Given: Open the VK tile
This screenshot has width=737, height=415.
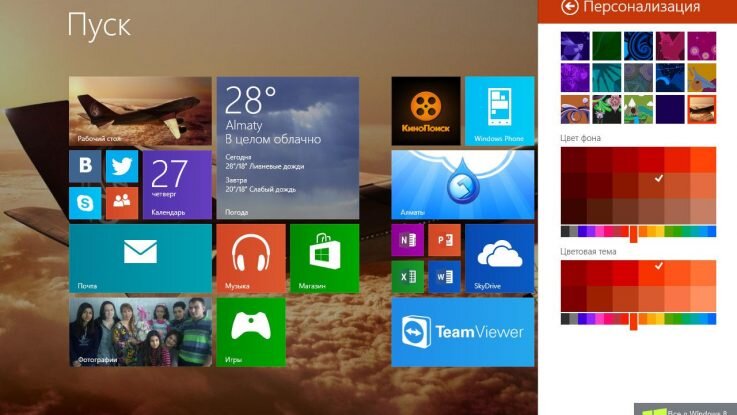Looking at the screenshot, I should (85, 166).
